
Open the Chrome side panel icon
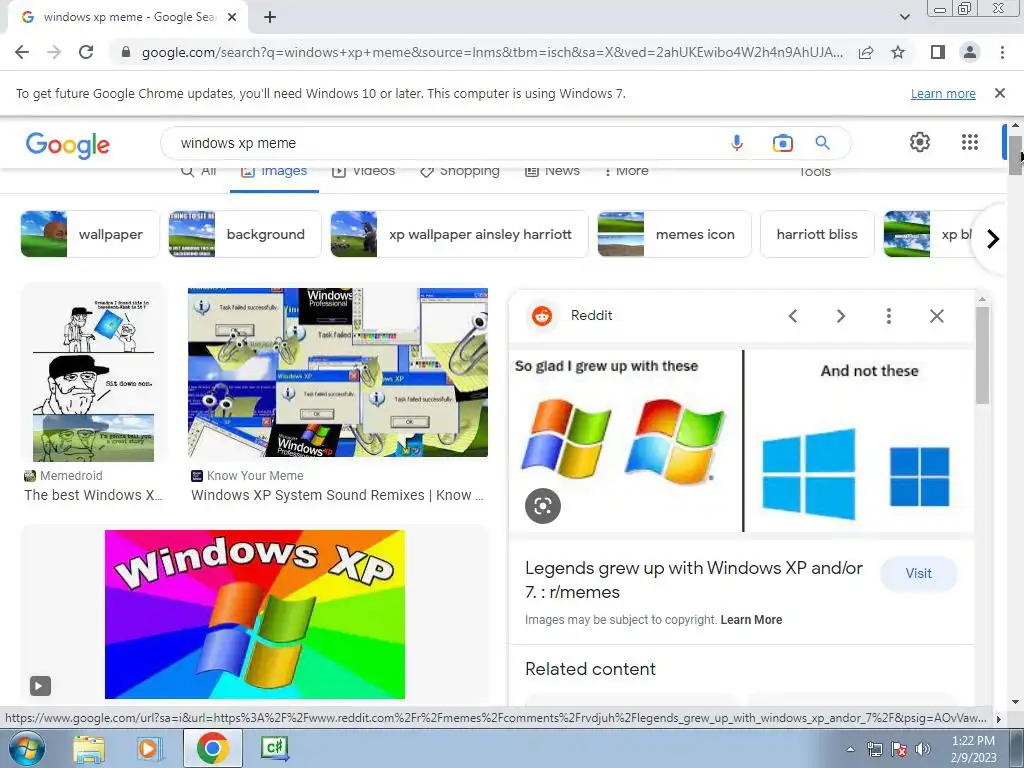(938, 52)
